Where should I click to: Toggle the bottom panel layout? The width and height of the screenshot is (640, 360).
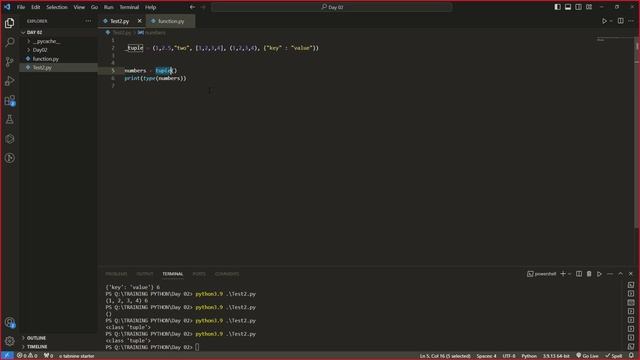tap(568, 7)
